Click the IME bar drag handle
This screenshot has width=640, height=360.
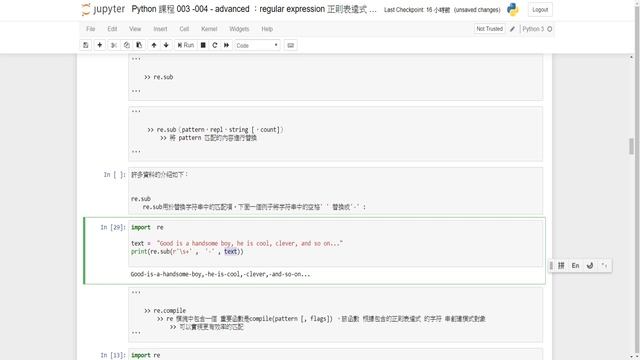[551, 266]
